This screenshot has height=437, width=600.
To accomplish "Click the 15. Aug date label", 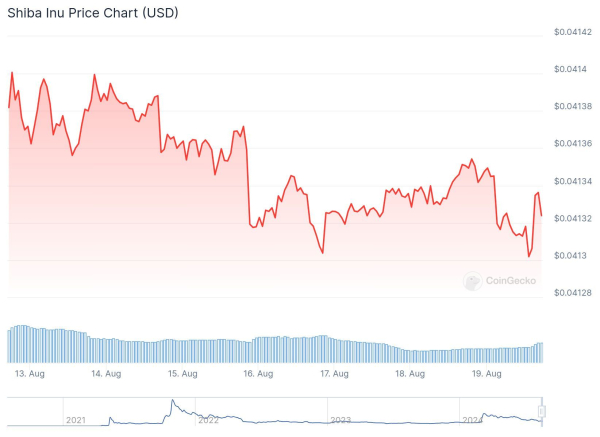I will coord(181,373).
